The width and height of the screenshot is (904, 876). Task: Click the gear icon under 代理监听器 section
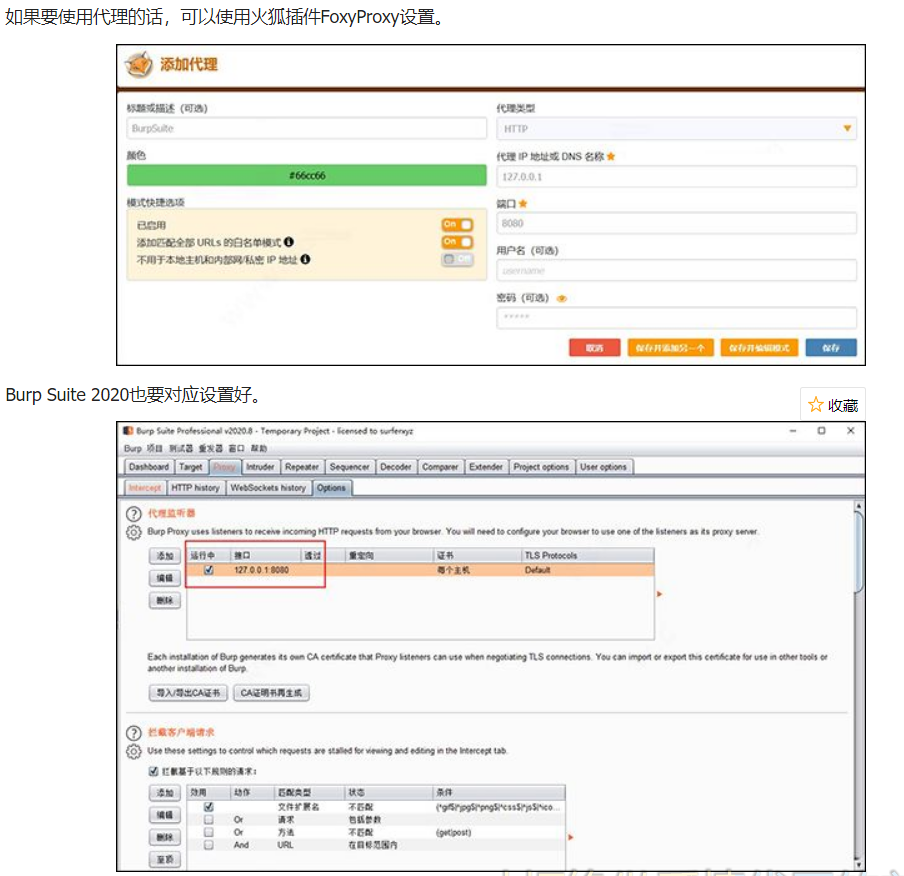pos(133,532)
